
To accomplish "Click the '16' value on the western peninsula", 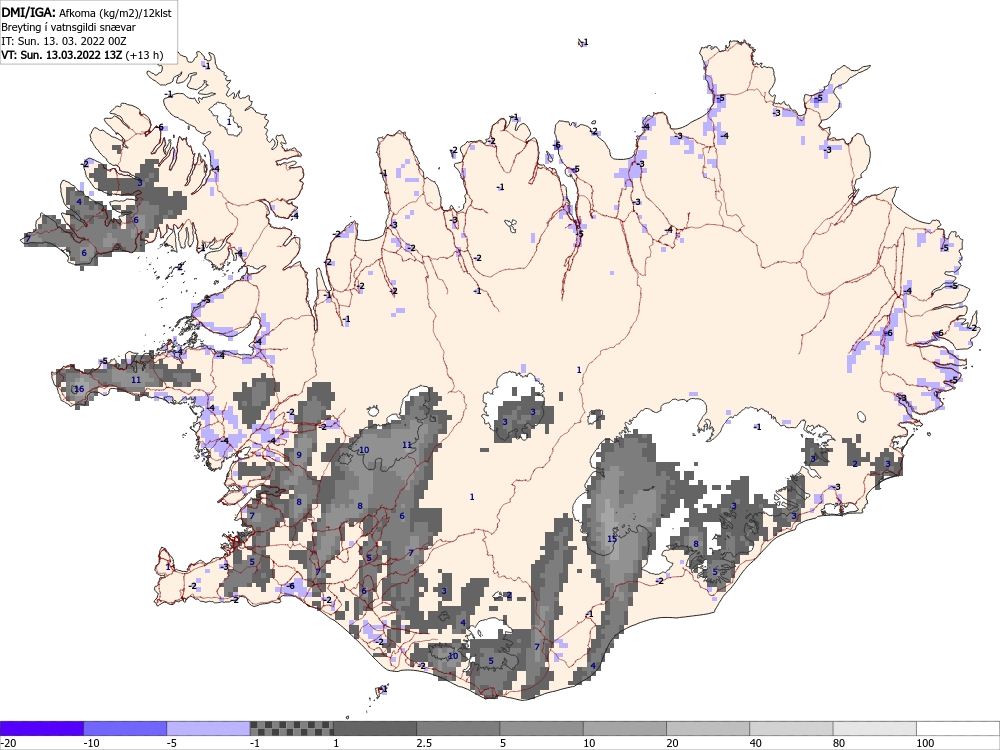I will click(x=79, y=389).
